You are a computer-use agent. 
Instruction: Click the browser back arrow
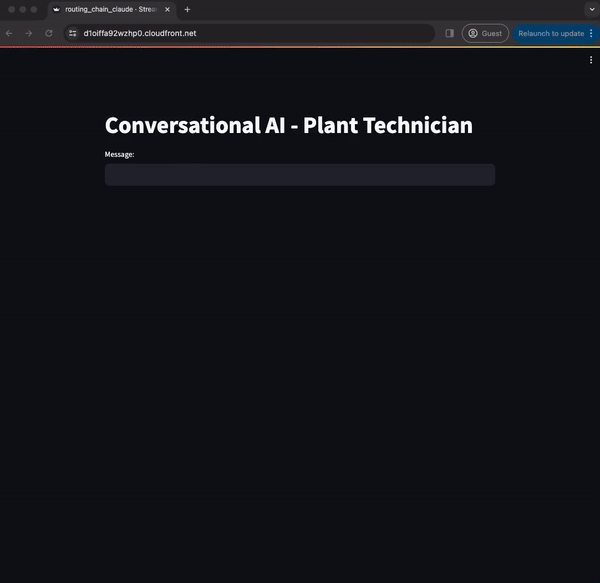(x=9, y=34)
